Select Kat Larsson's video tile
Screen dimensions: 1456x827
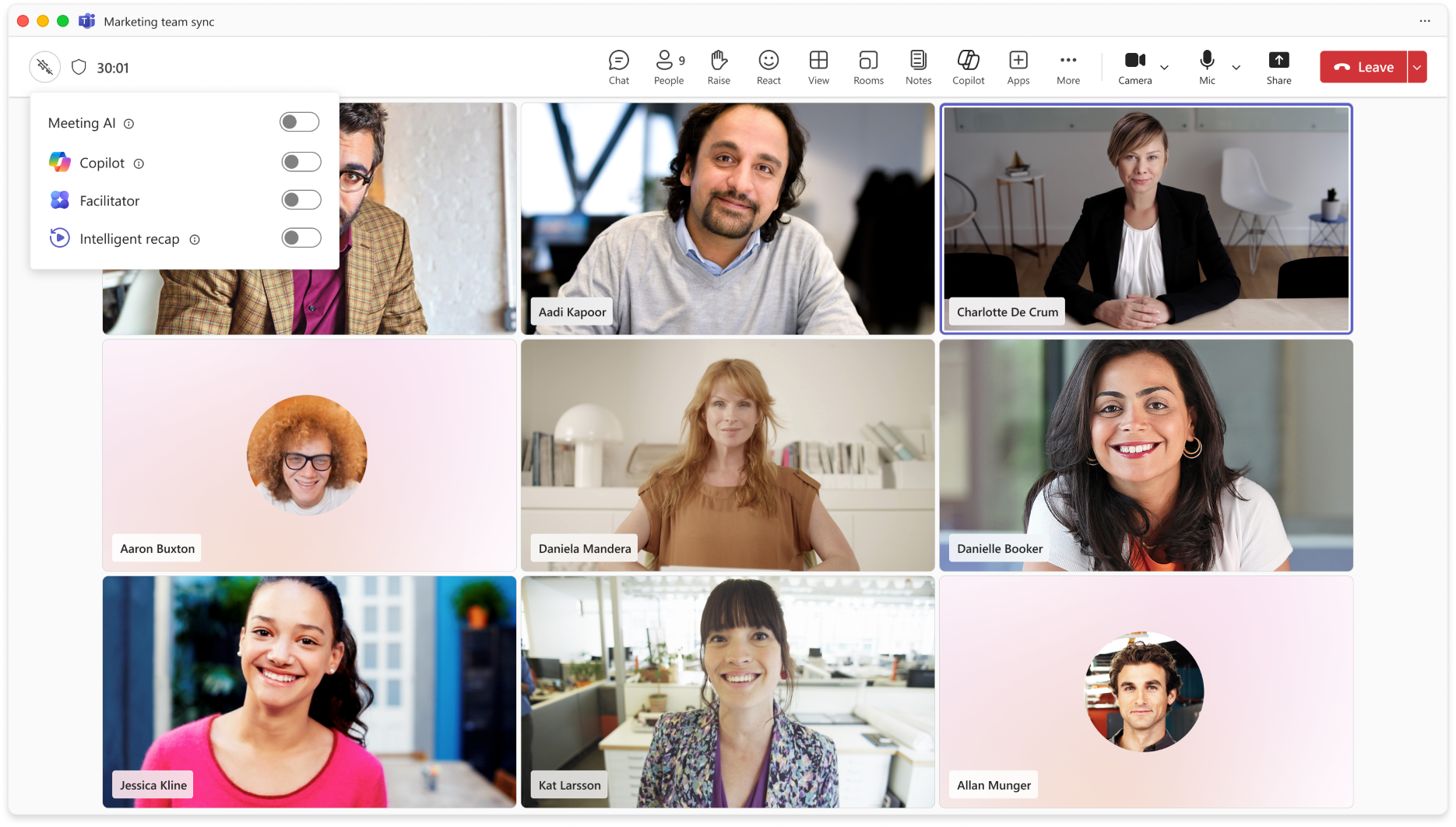[x=727, y=692]
